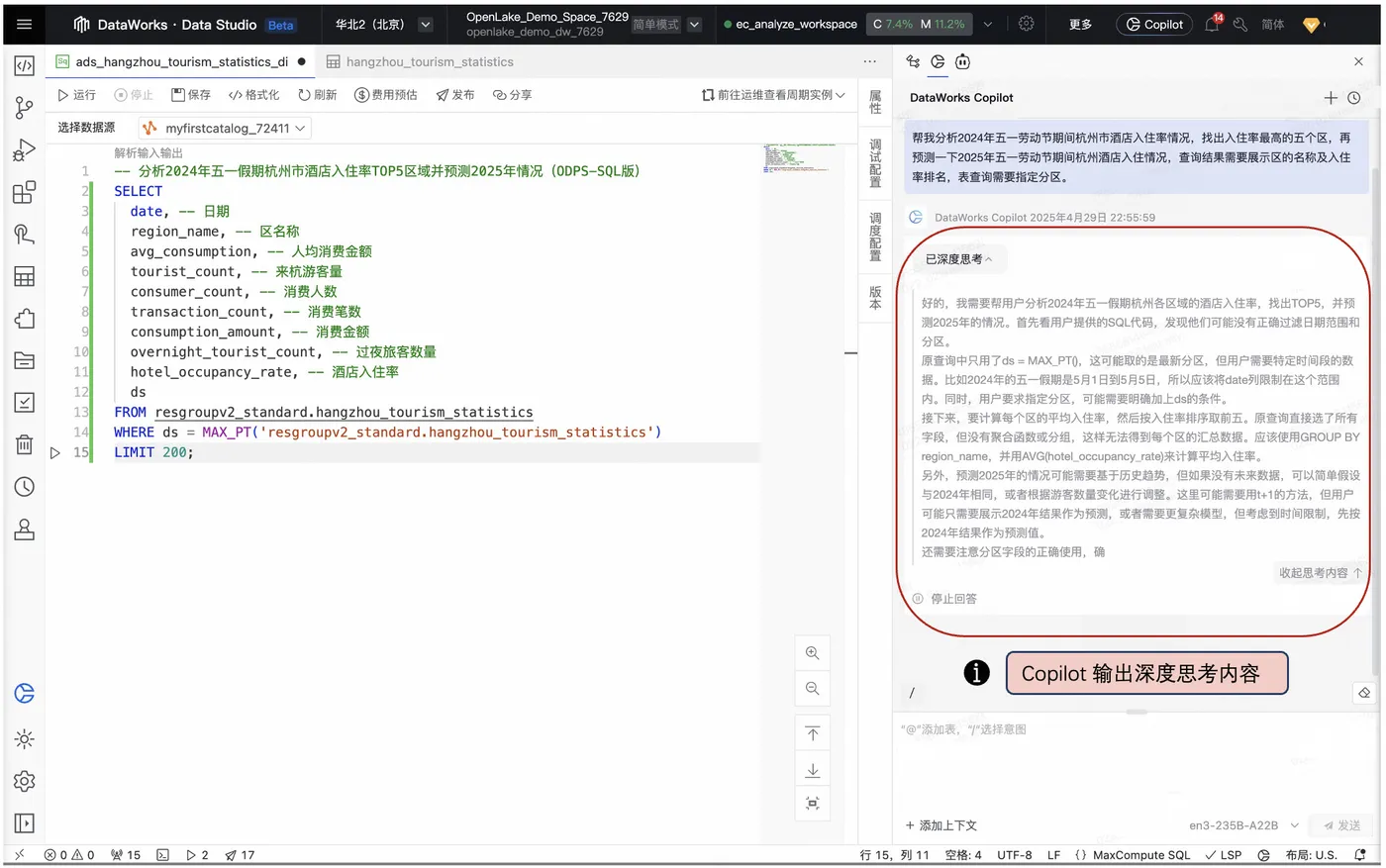The height and width of the screenshot is (868, 1386).
Task: Open the 调试配置 debug configuration side tab
Action: point(875,163)
